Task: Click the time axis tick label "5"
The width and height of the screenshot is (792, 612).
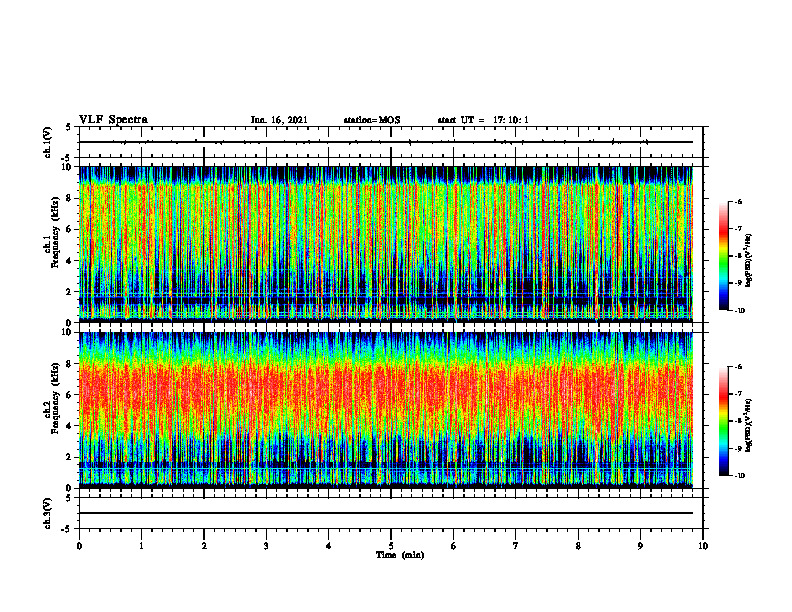Action: pos(391,546)
